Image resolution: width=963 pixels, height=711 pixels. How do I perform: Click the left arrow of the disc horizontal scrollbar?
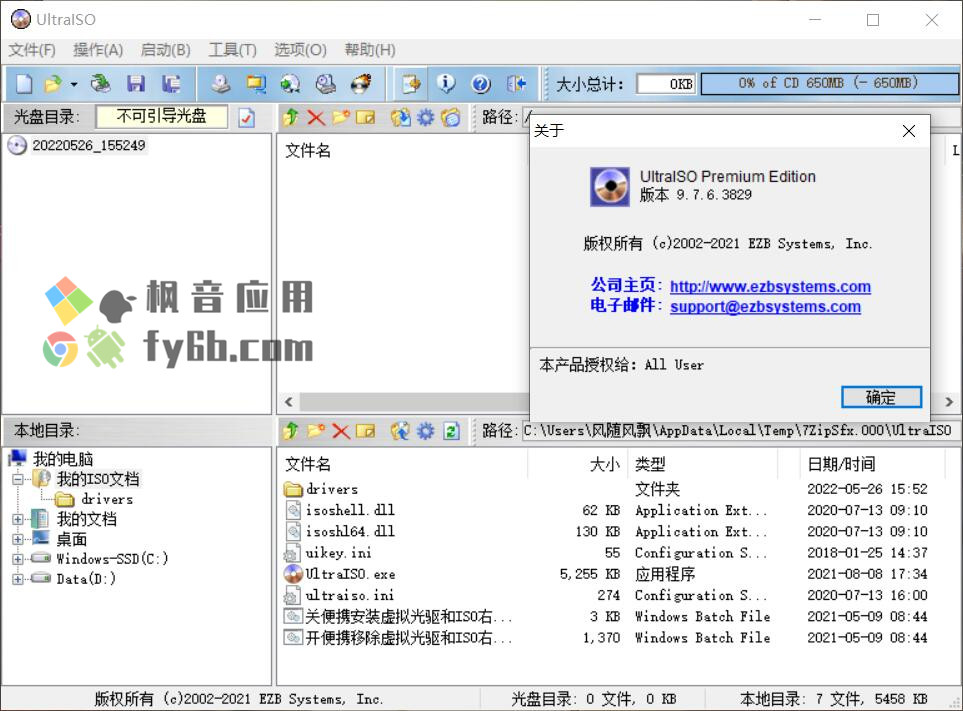point(289,402)
